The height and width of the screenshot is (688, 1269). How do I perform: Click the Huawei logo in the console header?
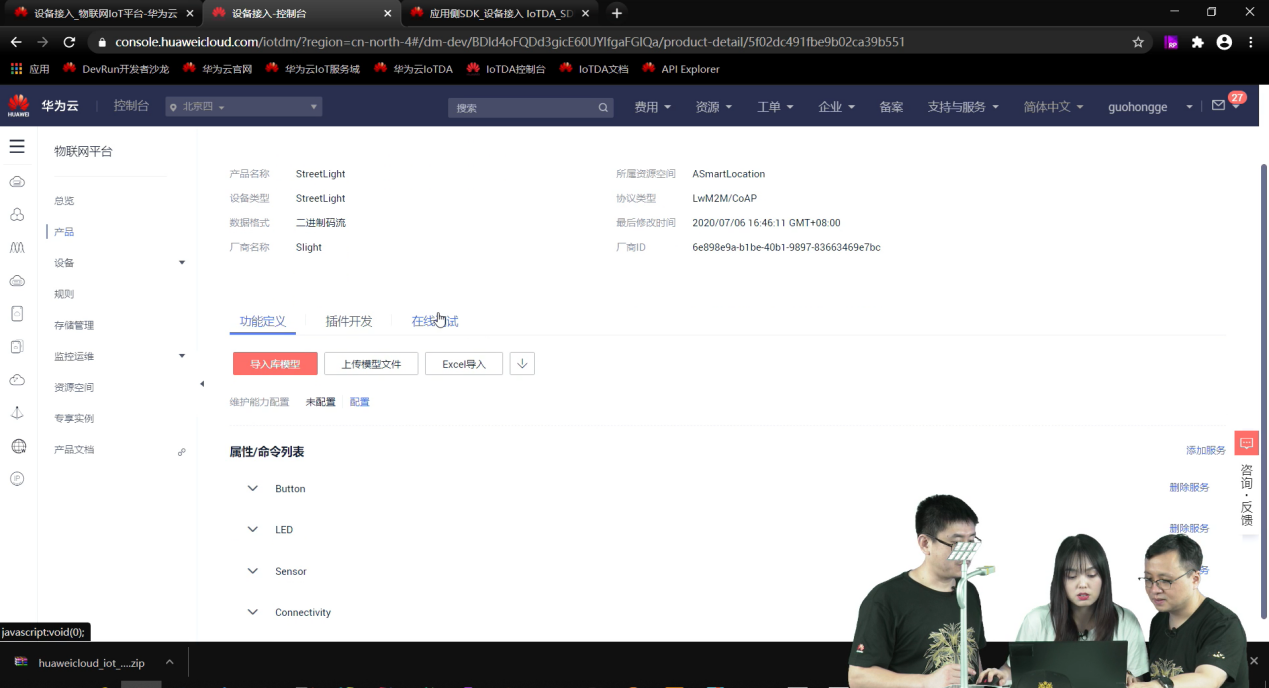click(x=18, y=106)
